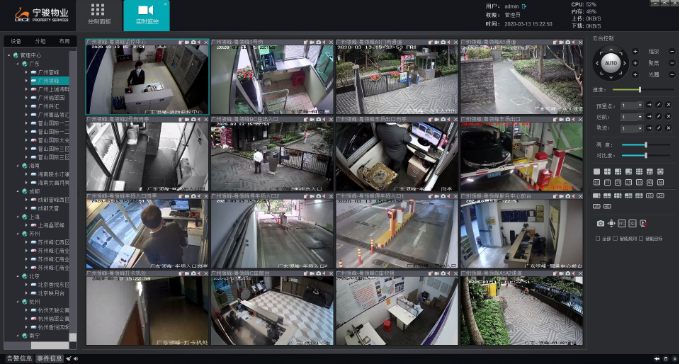Open the preset point number dropdown
Image resolution: width=679 pixels, height=364 pixels.
tap(632, 106)
